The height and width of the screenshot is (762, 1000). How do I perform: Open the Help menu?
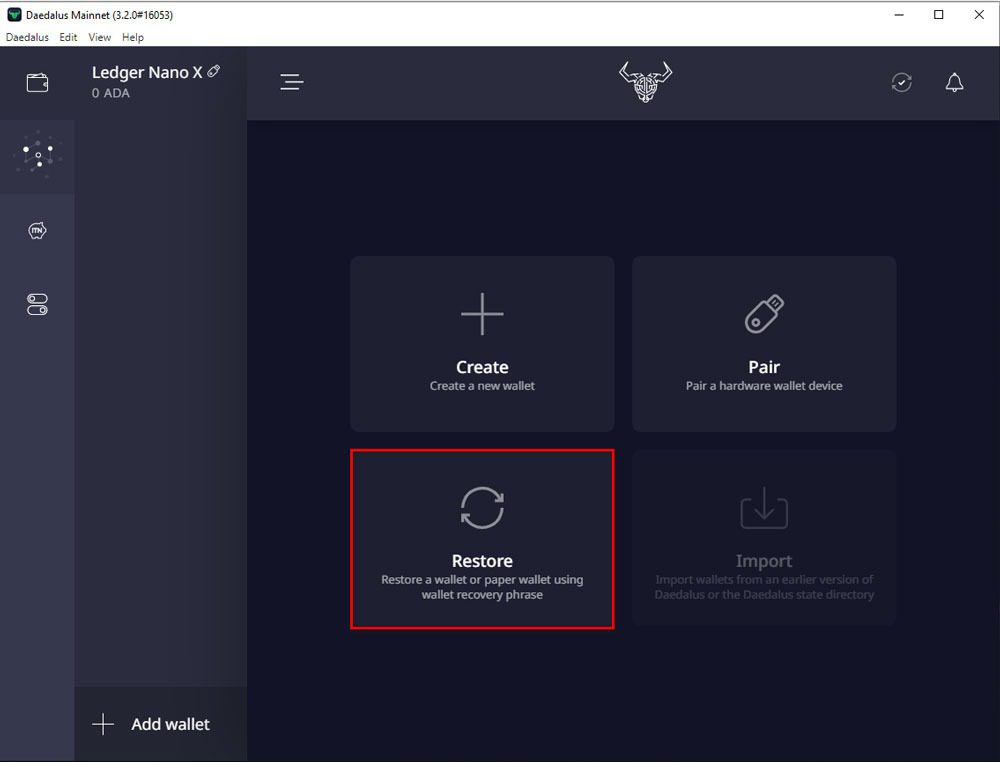tap(133, 37)
